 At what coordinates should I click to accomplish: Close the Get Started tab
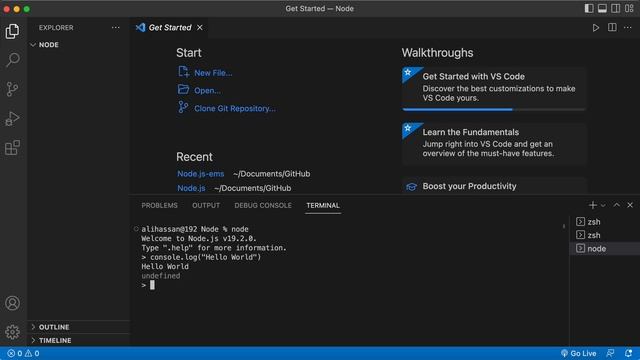pyautogui.click(x=200, y=27)
